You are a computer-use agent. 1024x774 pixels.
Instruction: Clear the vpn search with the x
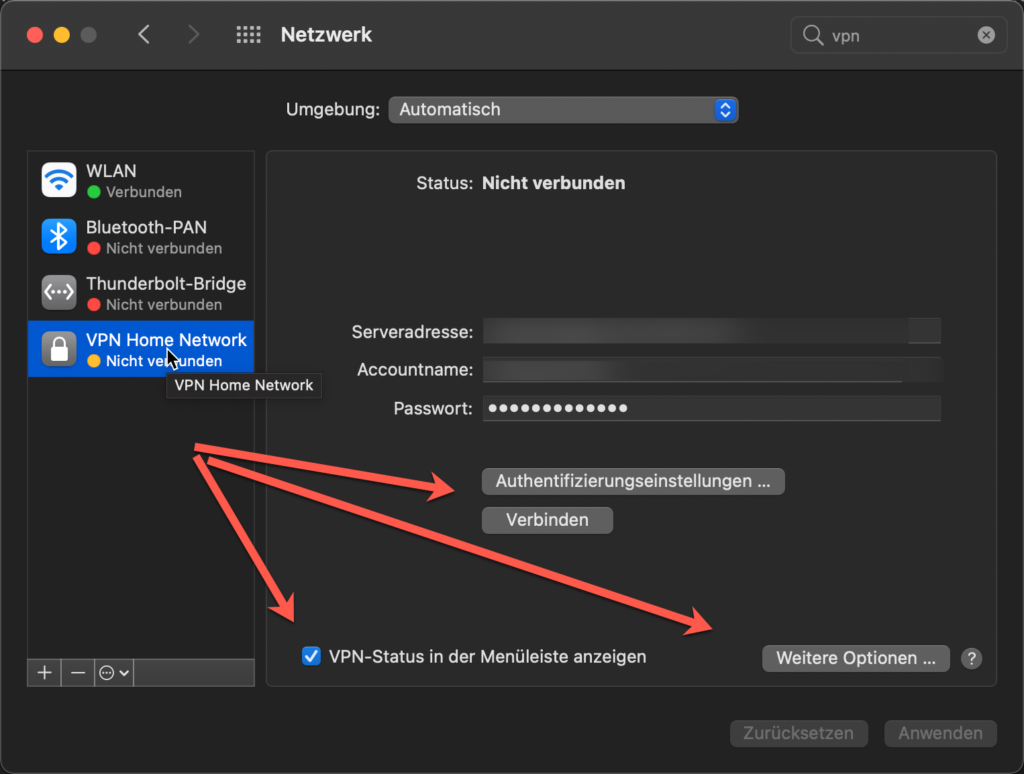click(x=986, y=34)
